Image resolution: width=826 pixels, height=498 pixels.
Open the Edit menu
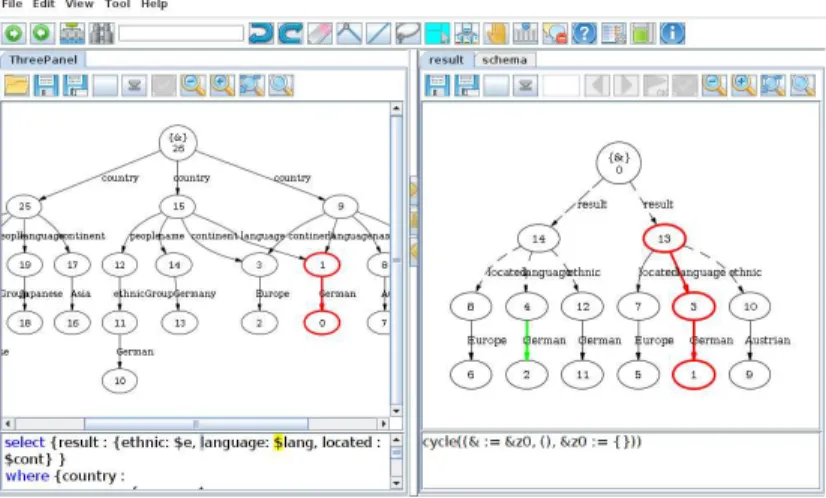click(x=44, y=4)
